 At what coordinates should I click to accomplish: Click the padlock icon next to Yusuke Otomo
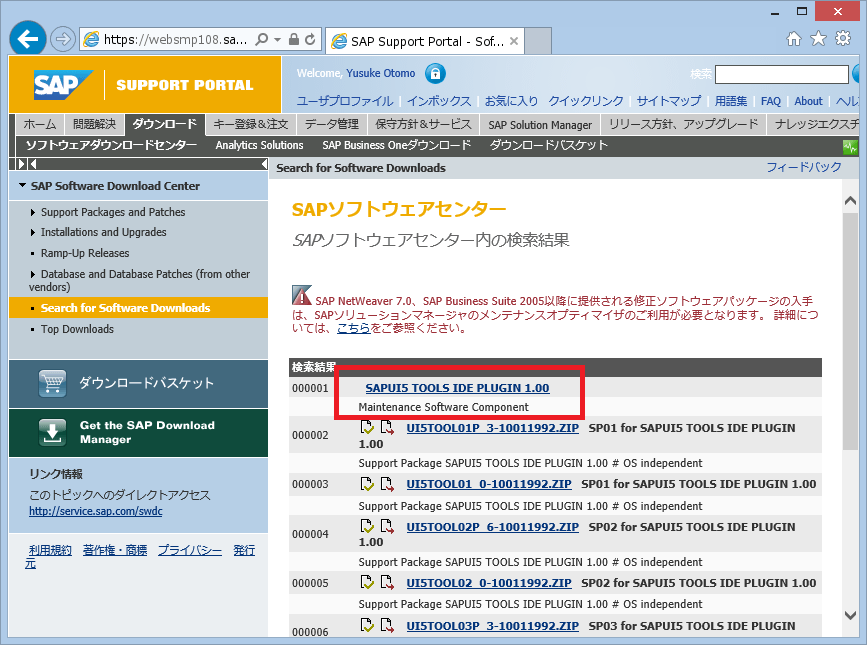click(435, 73)
